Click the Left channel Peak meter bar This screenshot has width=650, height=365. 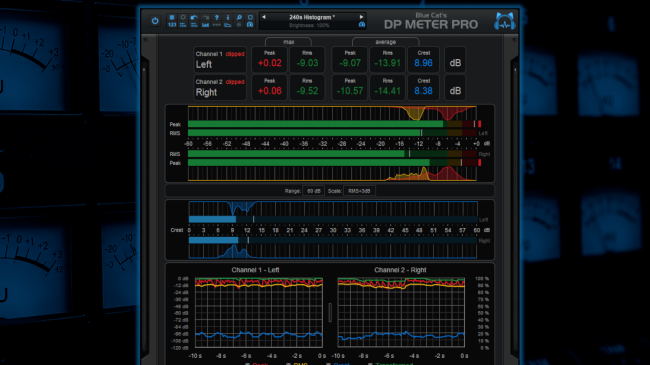(332, 124)
